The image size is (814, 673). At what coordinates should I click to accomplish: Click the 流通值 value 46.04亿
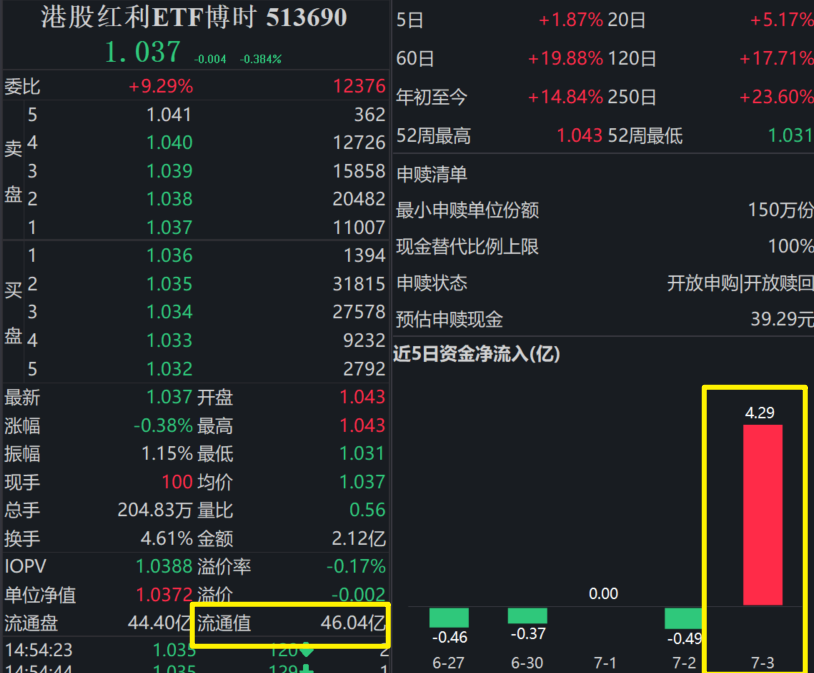(x=353, y=623)
